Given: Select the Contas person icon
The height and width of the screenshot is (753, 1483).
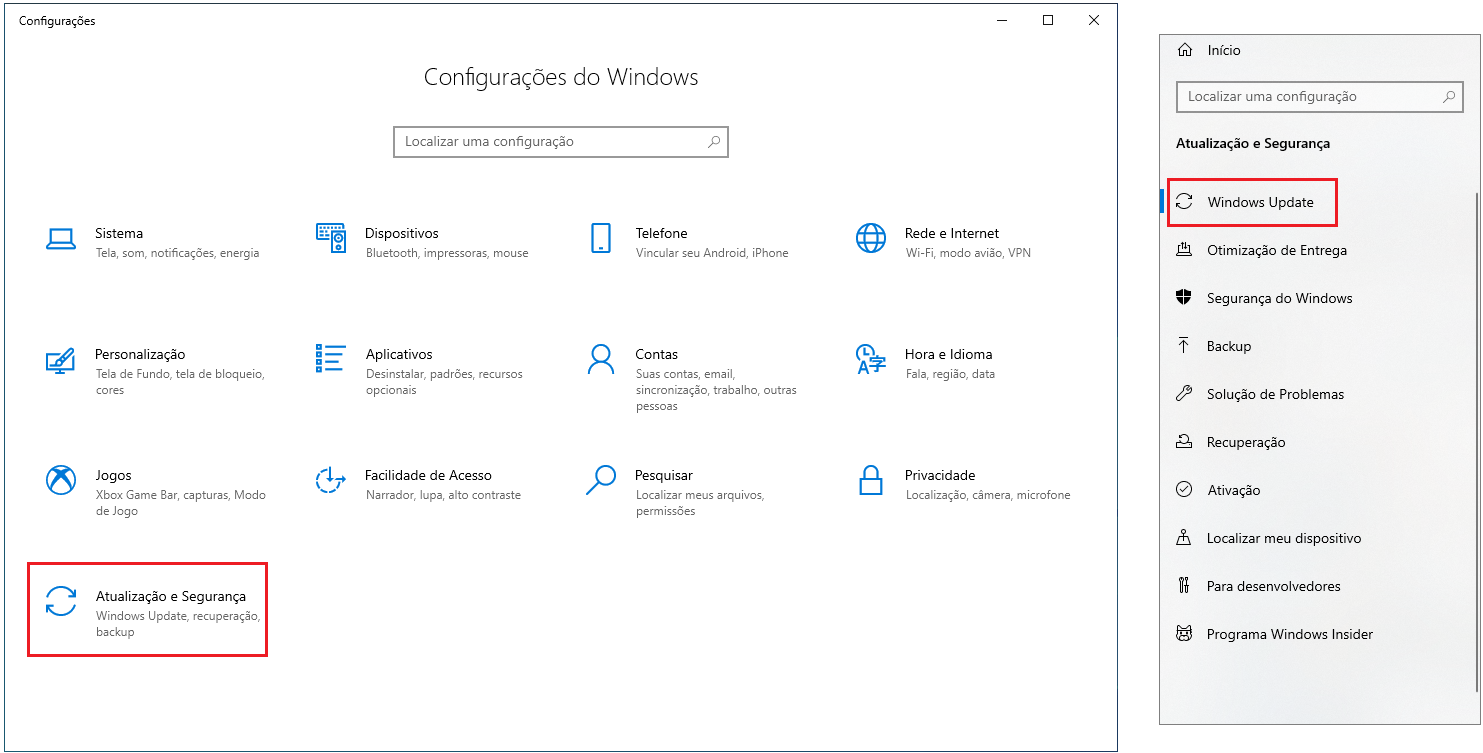Looking at the screenshot, I should pyautogui.click(x=600, y=359).
